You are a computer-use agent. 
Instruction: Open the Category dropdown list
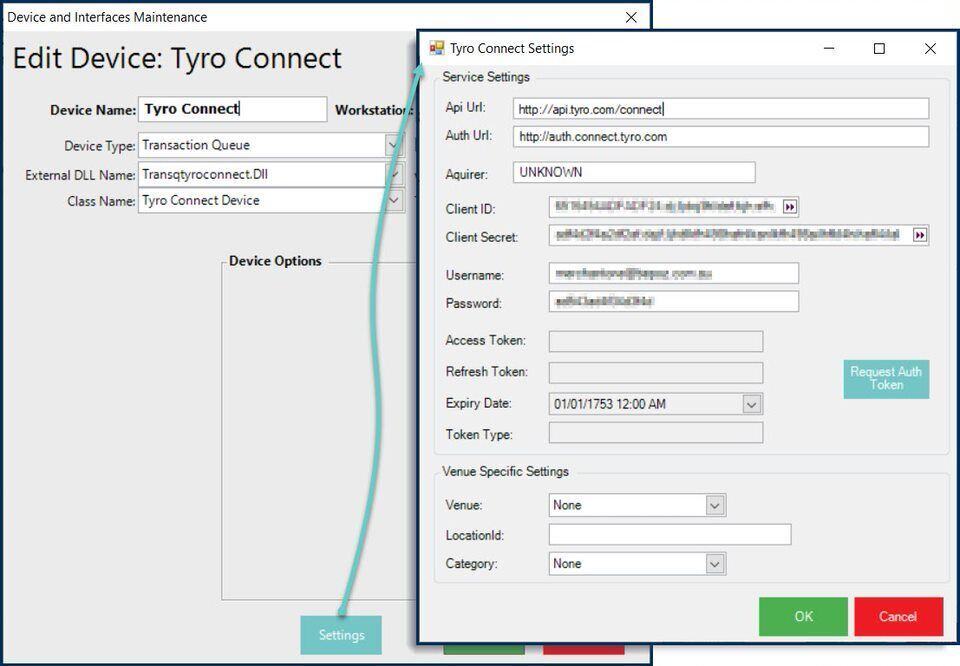pos(715,564)
